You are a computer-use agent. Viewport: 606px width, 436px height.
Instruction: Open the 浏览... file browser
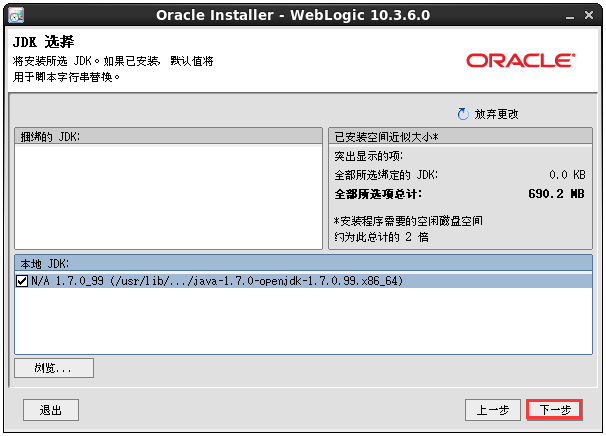54,368
